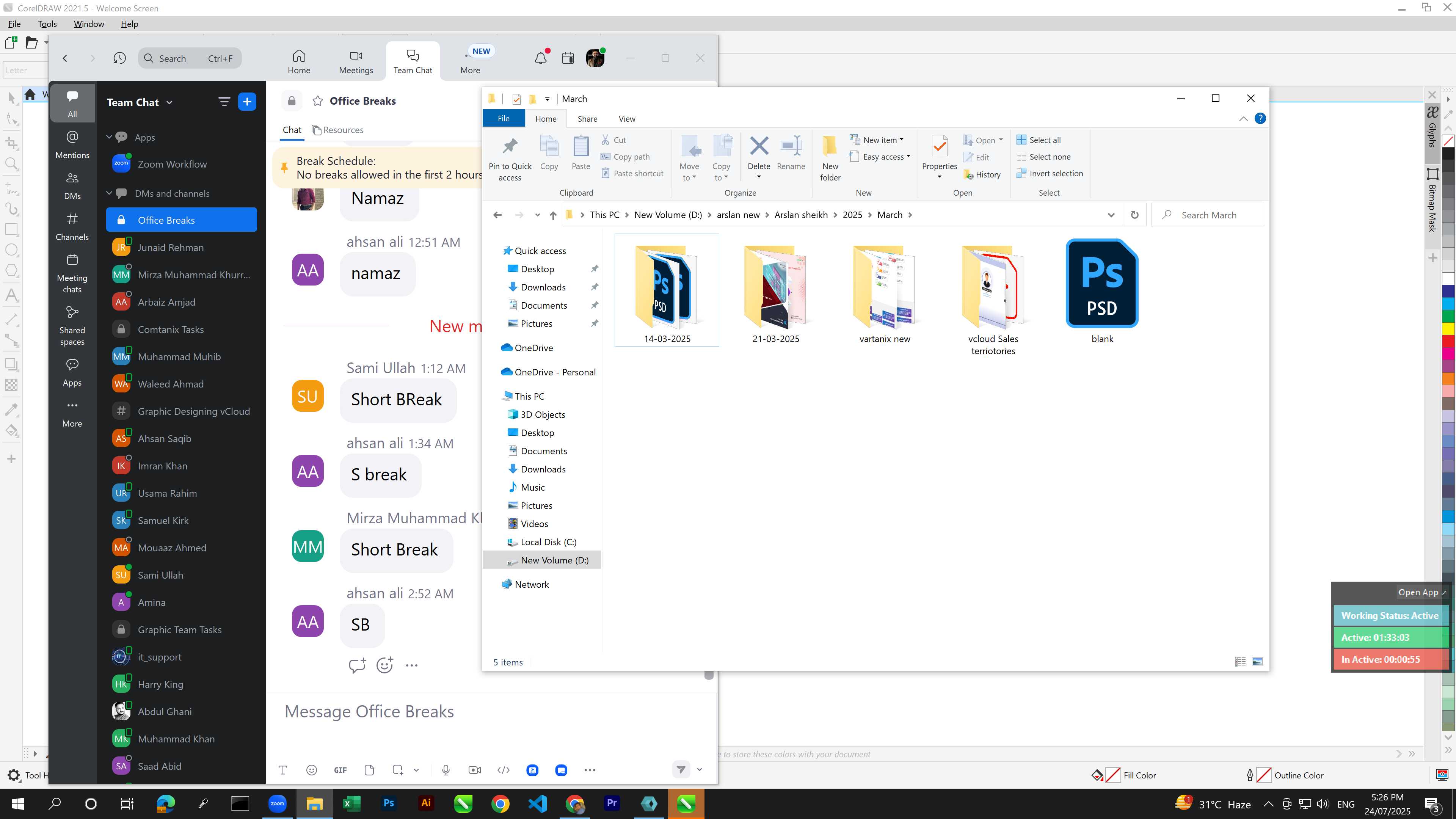The height and width of the screenshot is (819, 1456).
Task: Click Outline Color swatch in status bar
Action: [1264, 775]
